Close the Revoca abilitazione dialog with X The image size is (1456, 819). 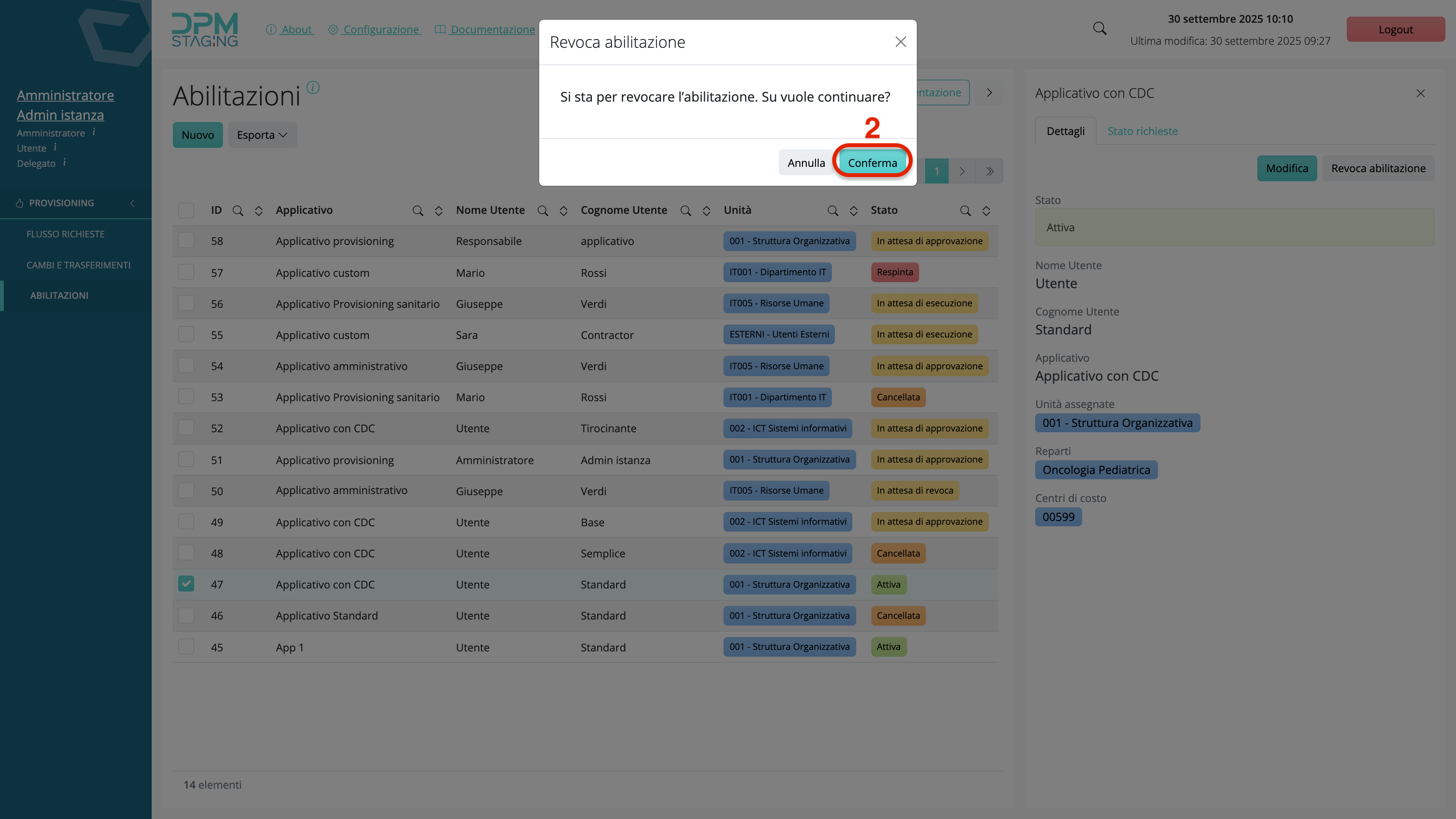tap(901, 42)
